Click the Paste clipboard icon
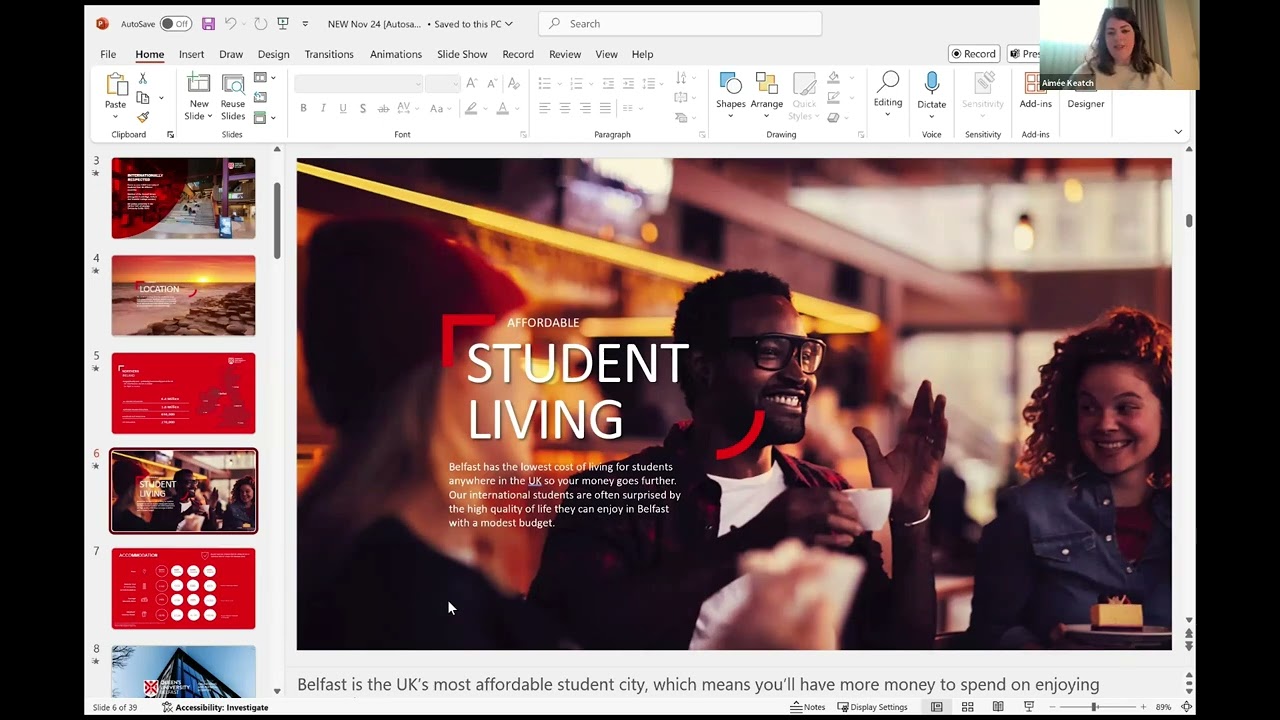Screen dimensions: 1280x720 pos(116,85)
